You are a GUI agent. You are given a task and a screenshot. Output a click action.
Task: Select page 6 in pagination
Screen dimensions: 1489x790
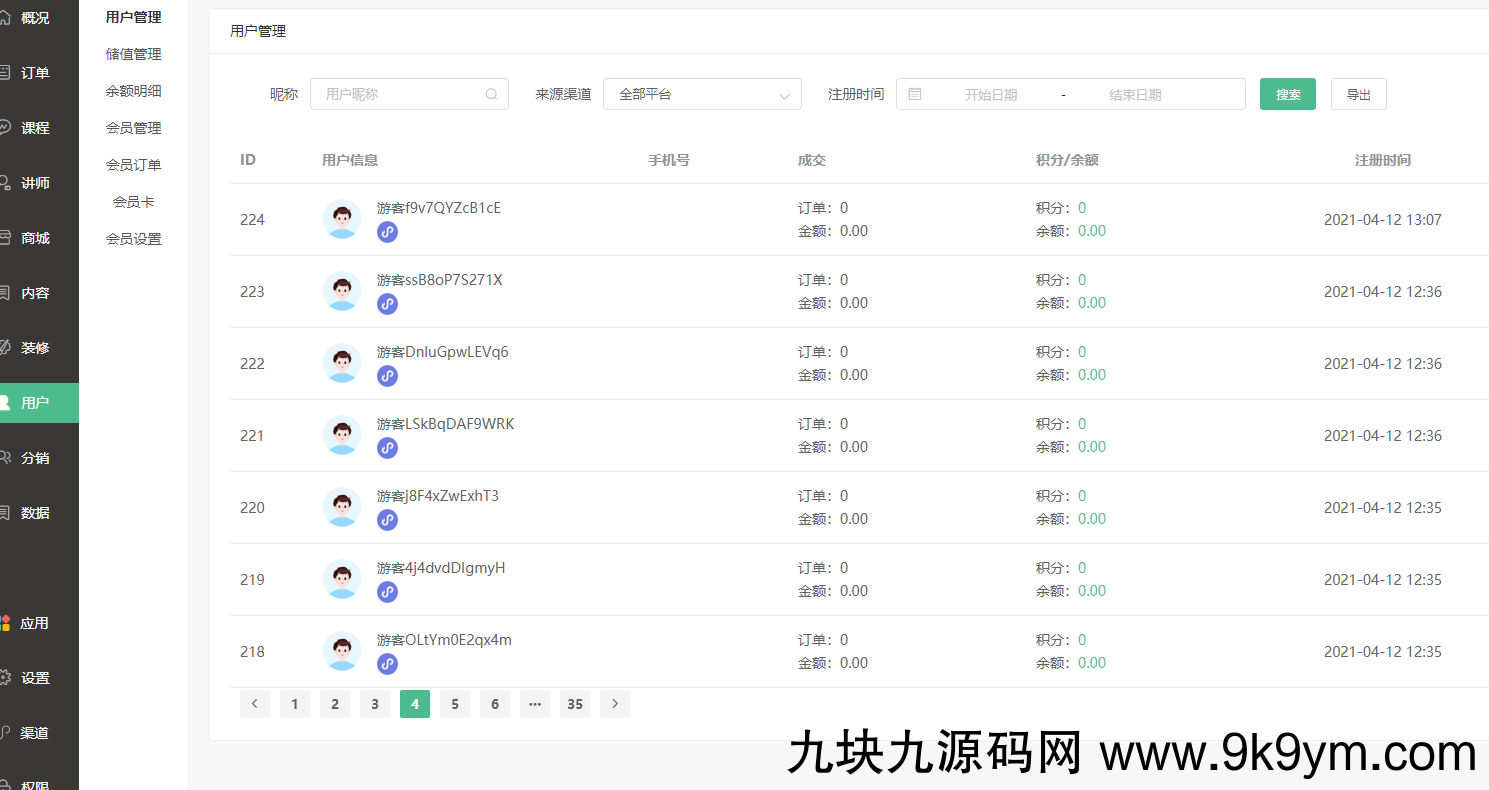coord(494,703)
